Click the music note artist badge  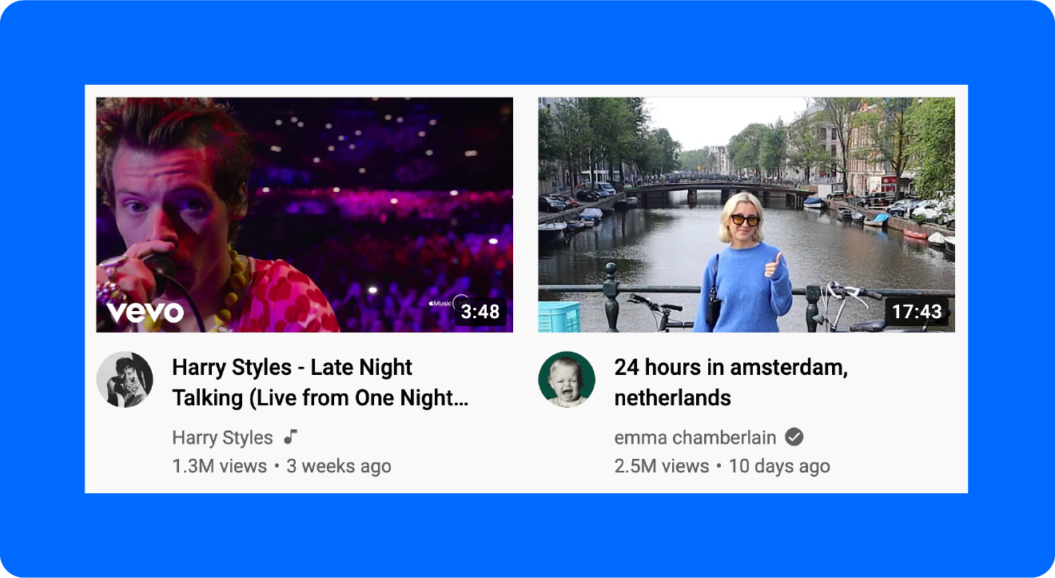(290, 437)
